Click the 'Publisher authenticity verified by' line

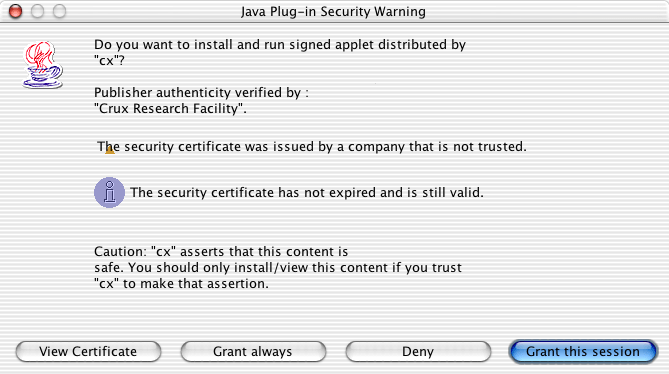[201, 93]
